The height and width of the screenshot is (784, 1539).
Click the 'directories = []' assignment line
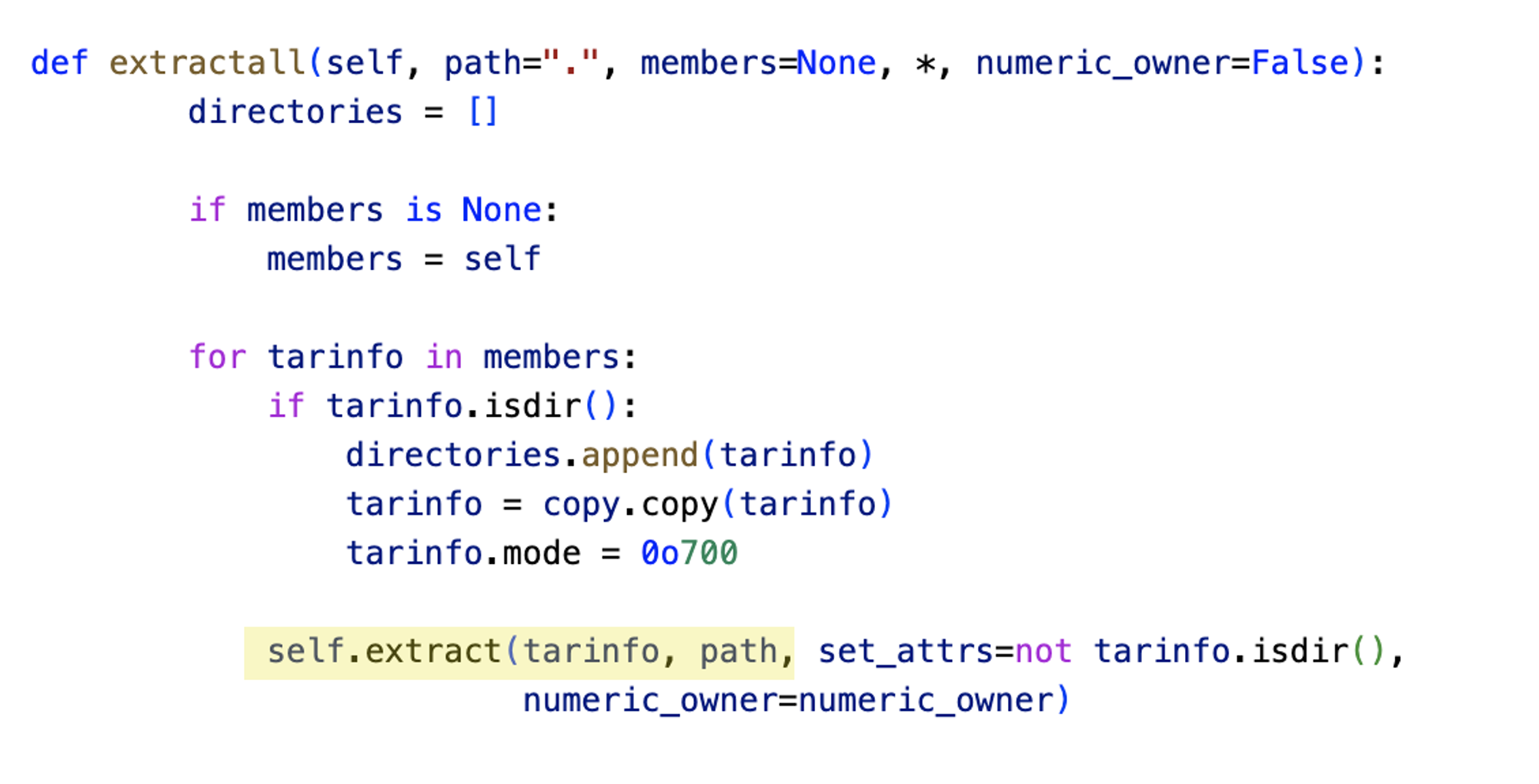pos(343,112)
